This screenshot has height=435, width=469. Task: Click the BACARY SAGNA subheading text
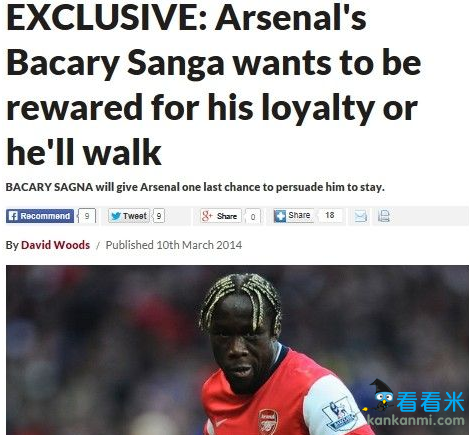pos(195,187)
